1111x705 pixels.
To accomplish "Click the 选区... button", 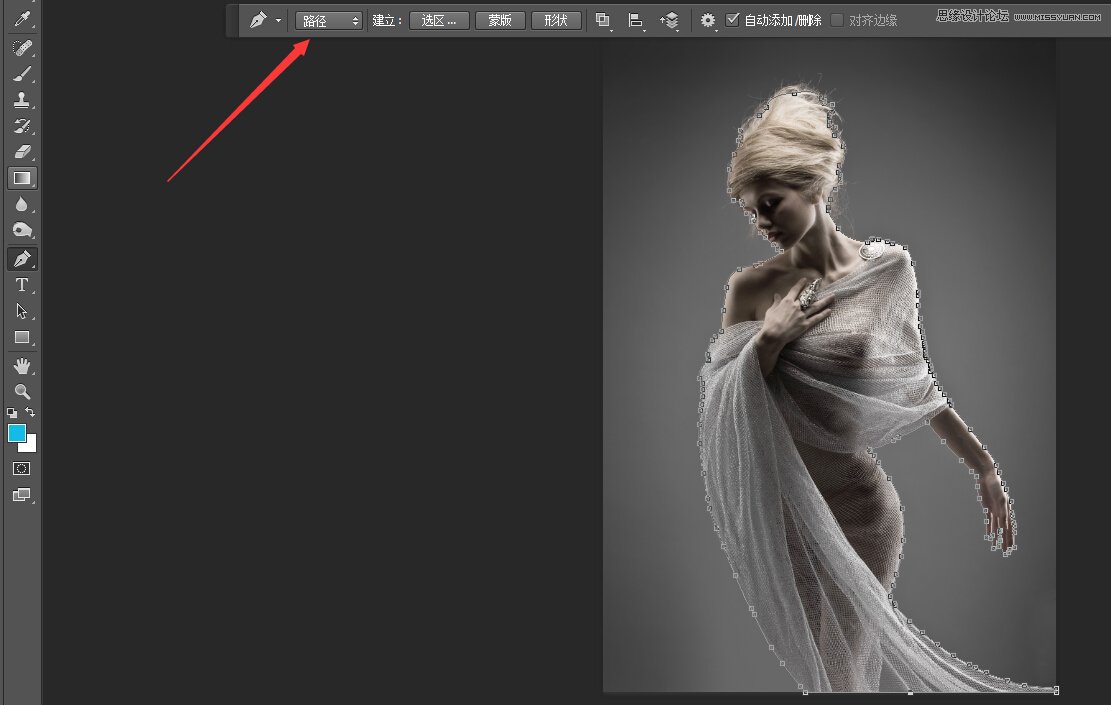I will coord(439,21).
